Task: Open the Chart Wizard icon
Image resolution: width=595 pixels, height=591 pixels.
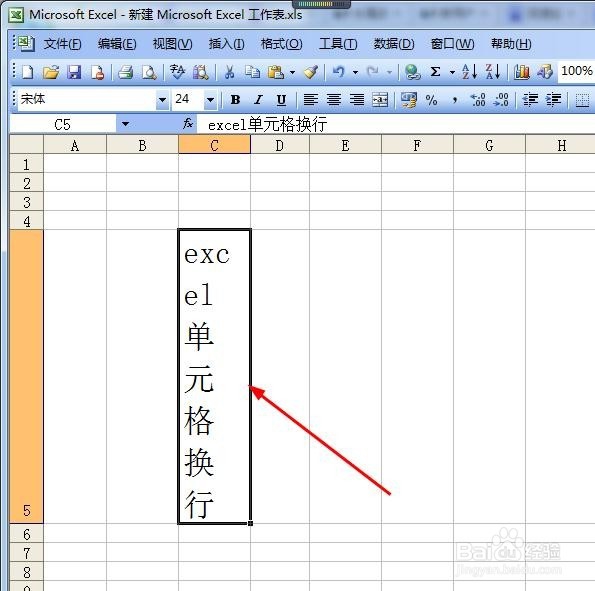Action: [522, 72]
